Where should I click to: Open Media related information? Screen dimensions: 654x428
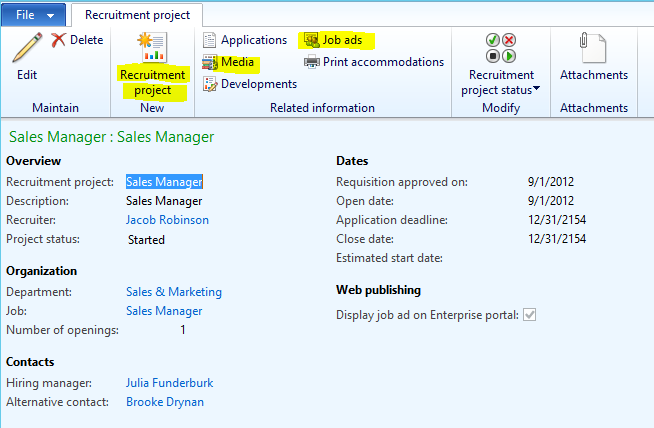tap(229, 62)
